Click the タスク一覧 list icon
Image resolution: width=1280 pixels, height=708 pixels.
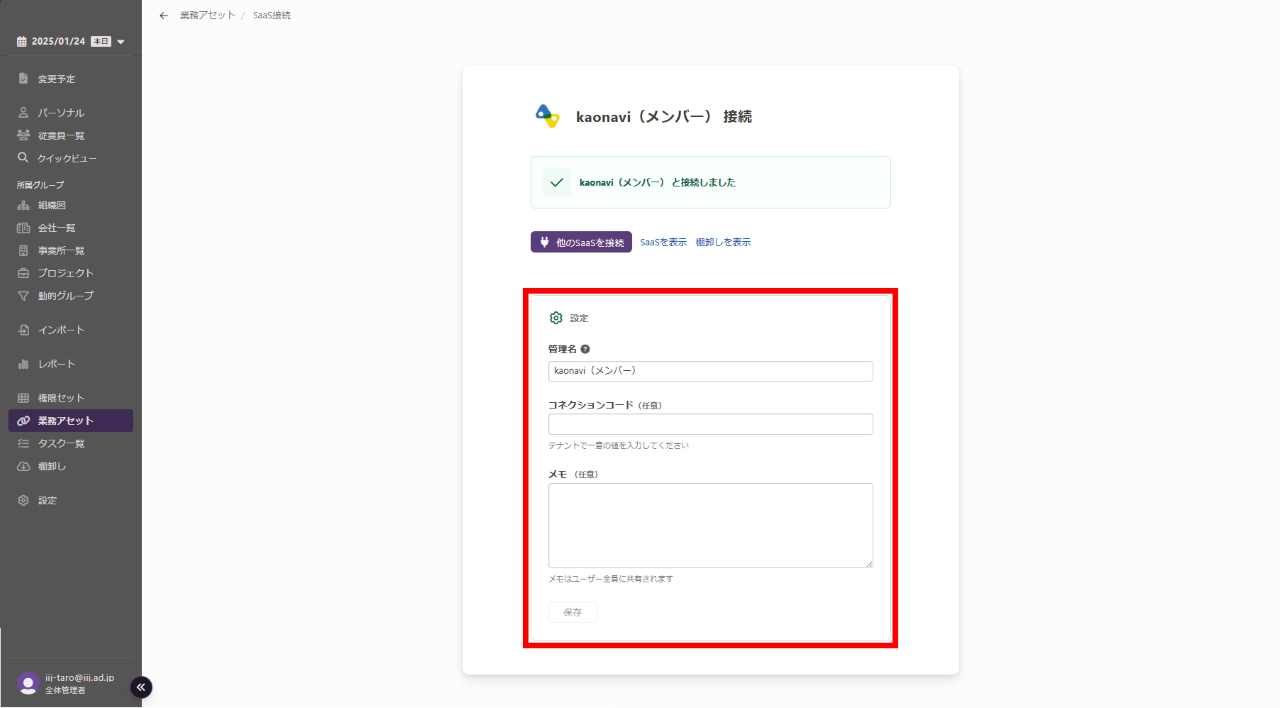click(x=23, y=443)
